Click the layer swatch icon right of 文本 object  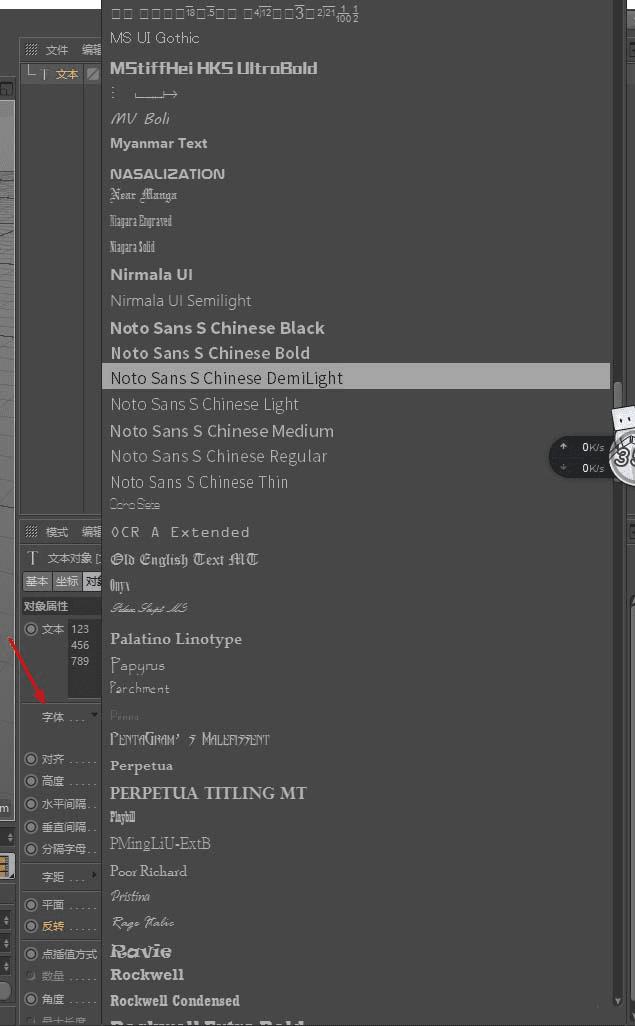coord(93,75)
